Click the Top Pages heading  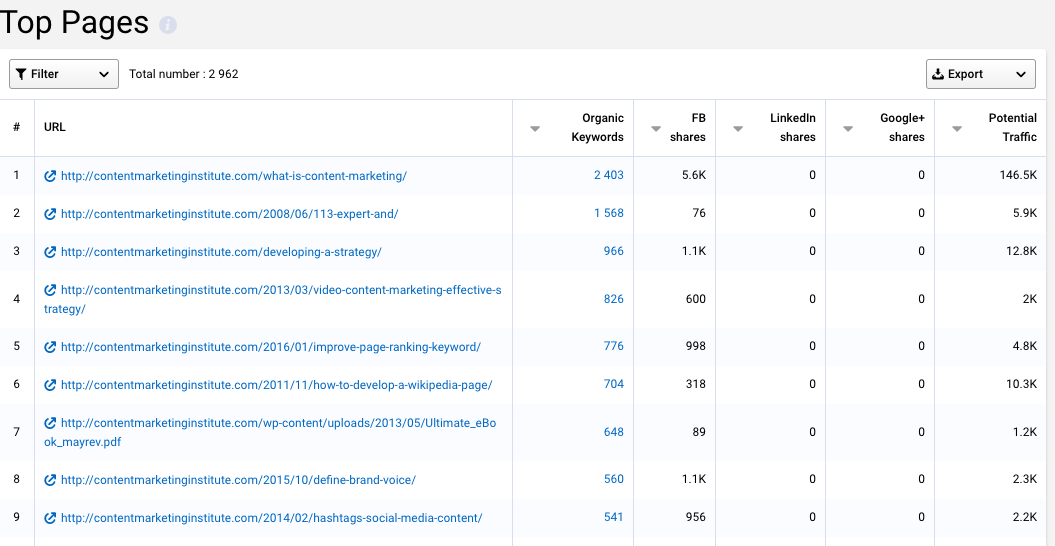[74, 22]
